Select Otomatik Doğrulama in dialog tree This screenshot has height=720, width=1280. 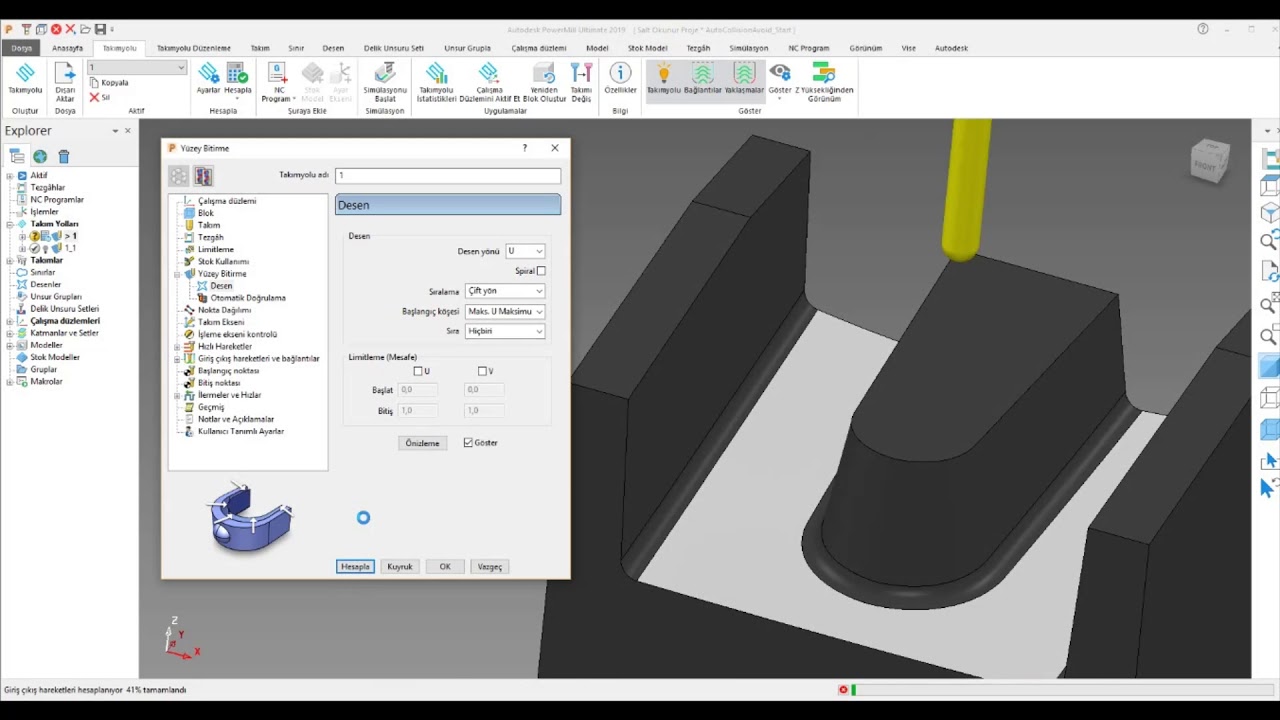tap(247, 298)
